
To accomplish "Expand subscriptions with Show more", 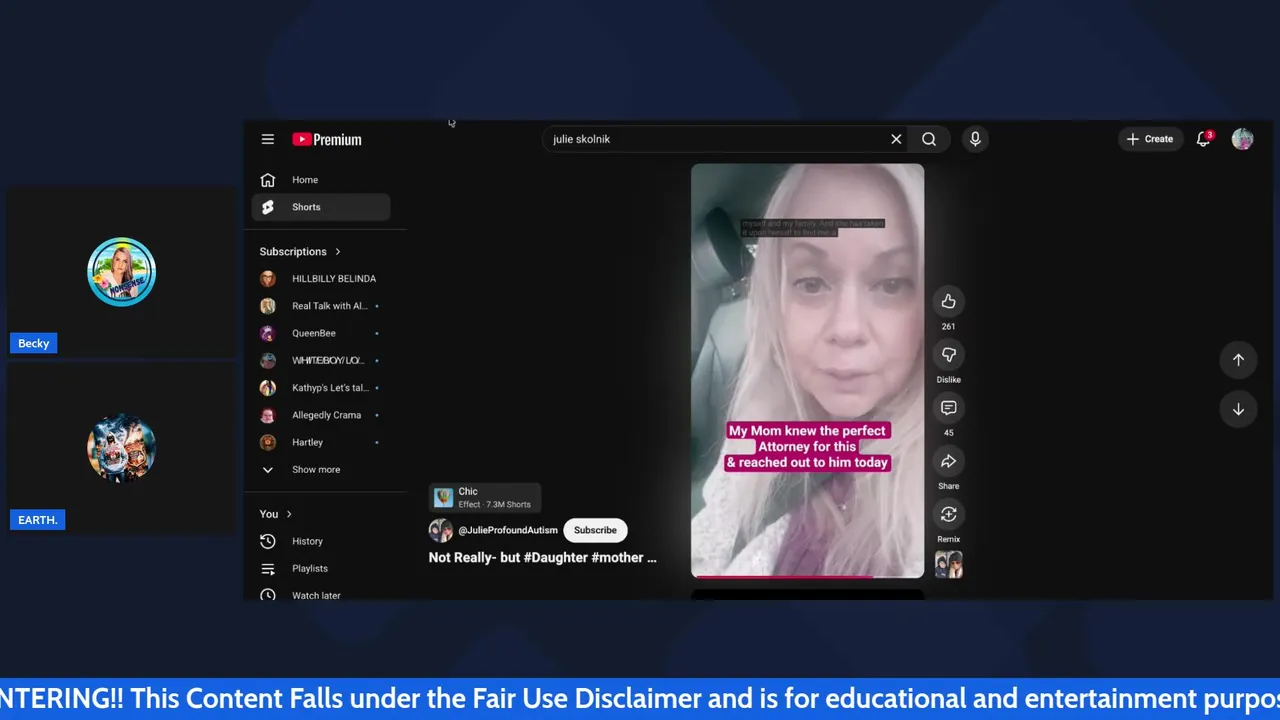I will (x=321, y=469).
